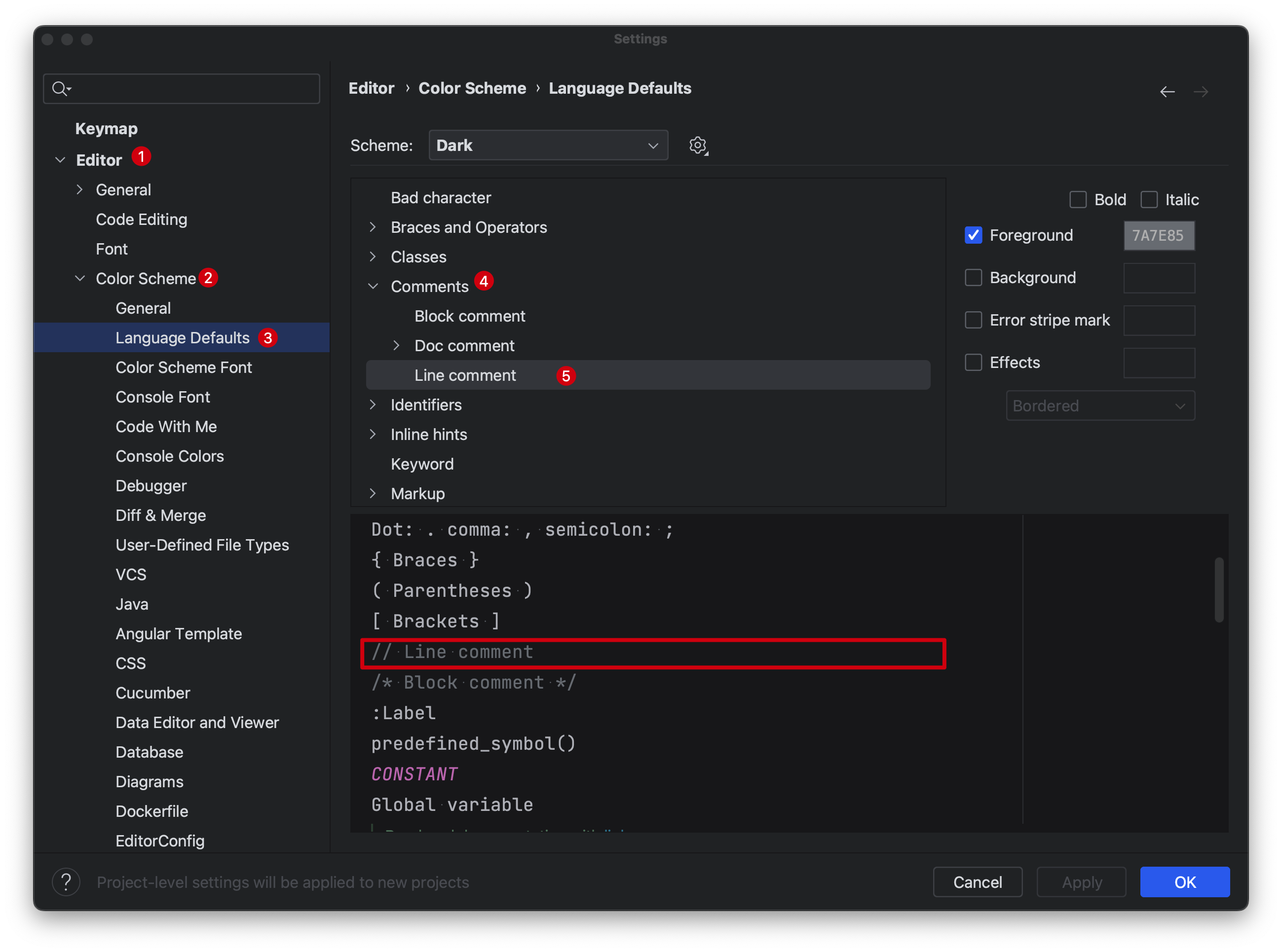
Task: Select Font under Editor
Action: (x=112, y=249)
